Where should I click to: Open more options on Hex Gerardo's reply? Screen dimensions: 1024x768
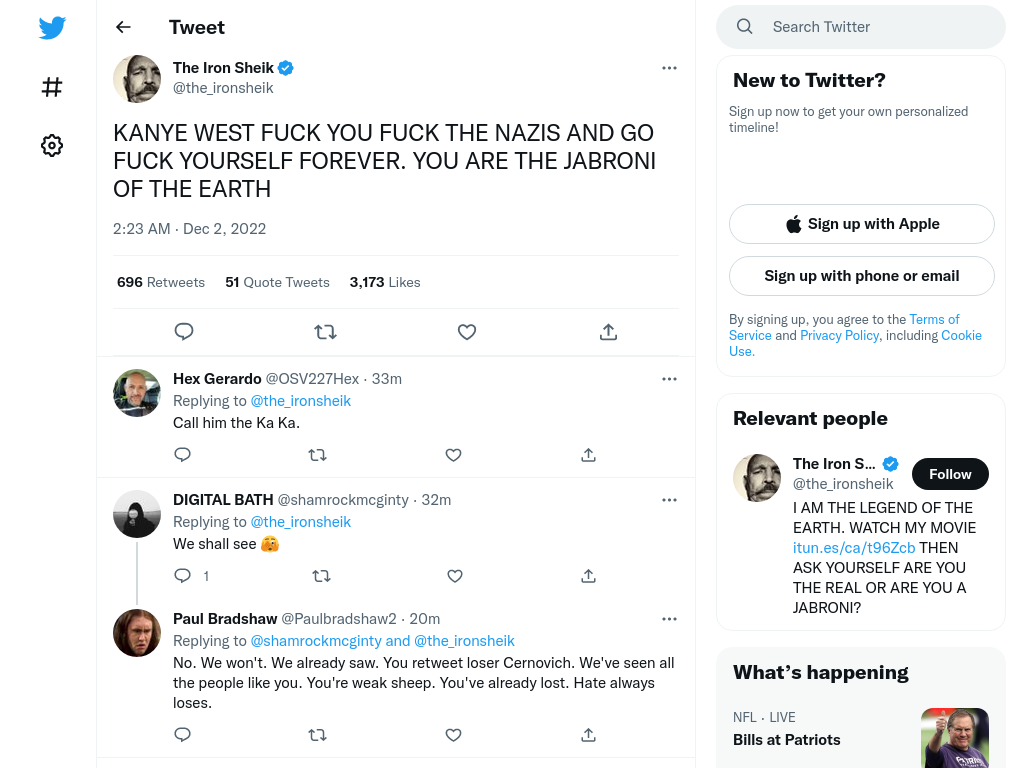669,379
